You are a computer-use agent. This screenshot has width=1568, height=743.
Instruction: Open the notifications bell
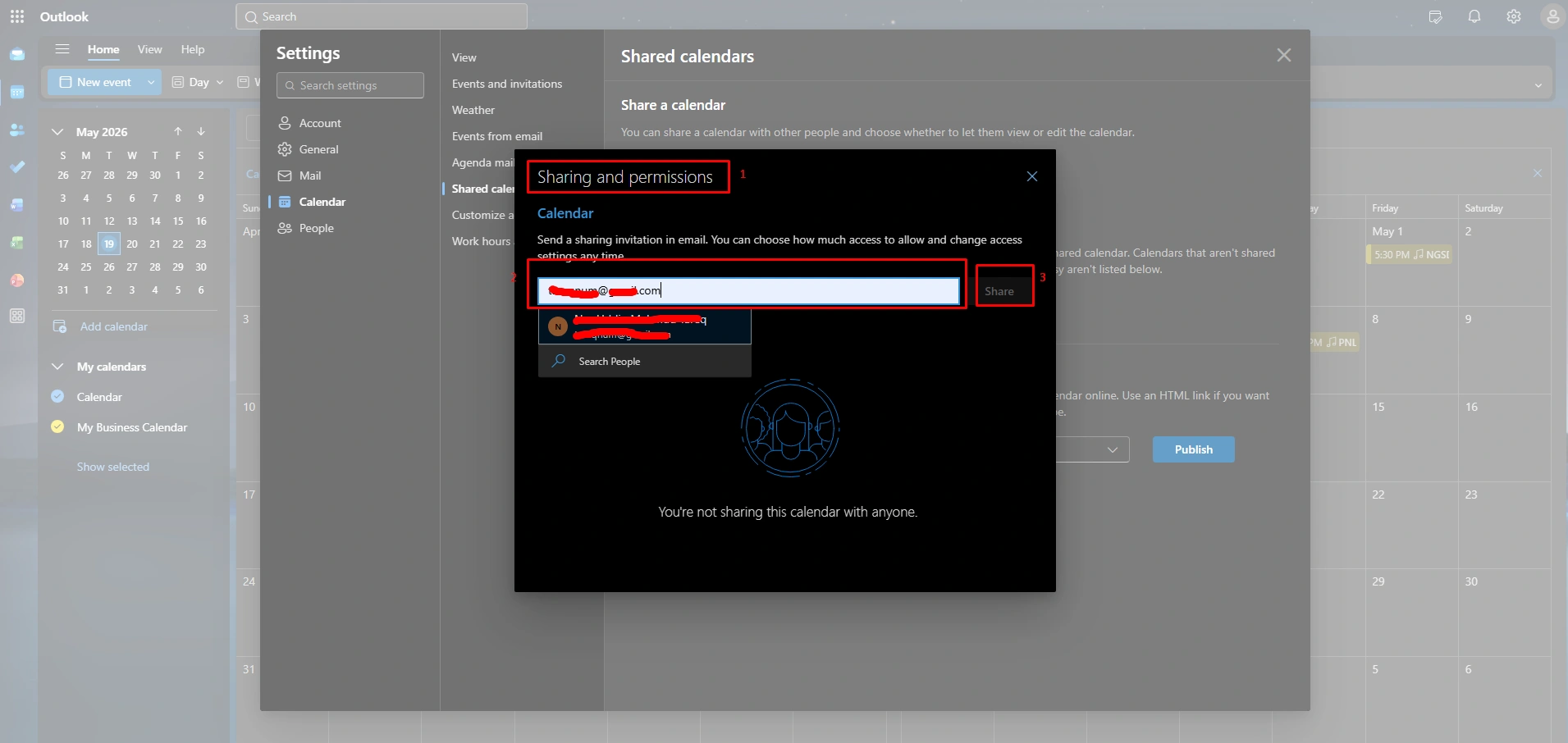click(x=1474, y=16)
